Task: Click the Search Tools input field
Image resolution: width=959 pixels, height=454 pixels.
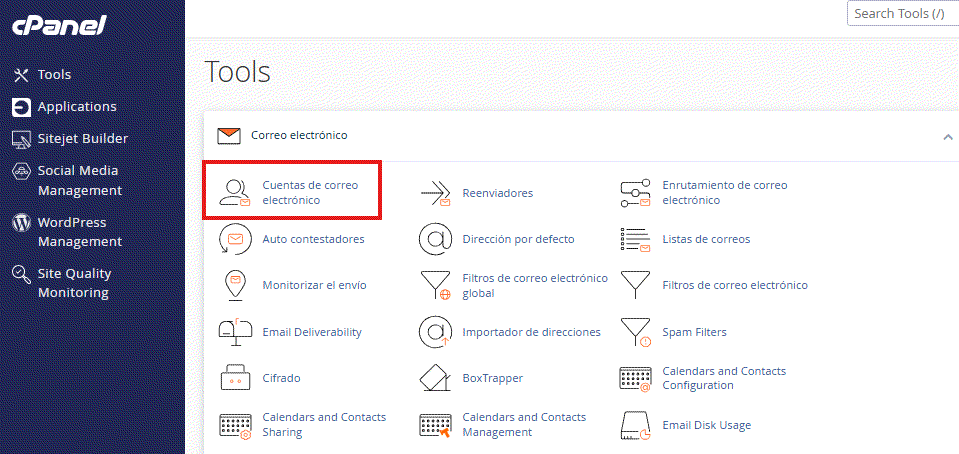Action: (902, 14)
